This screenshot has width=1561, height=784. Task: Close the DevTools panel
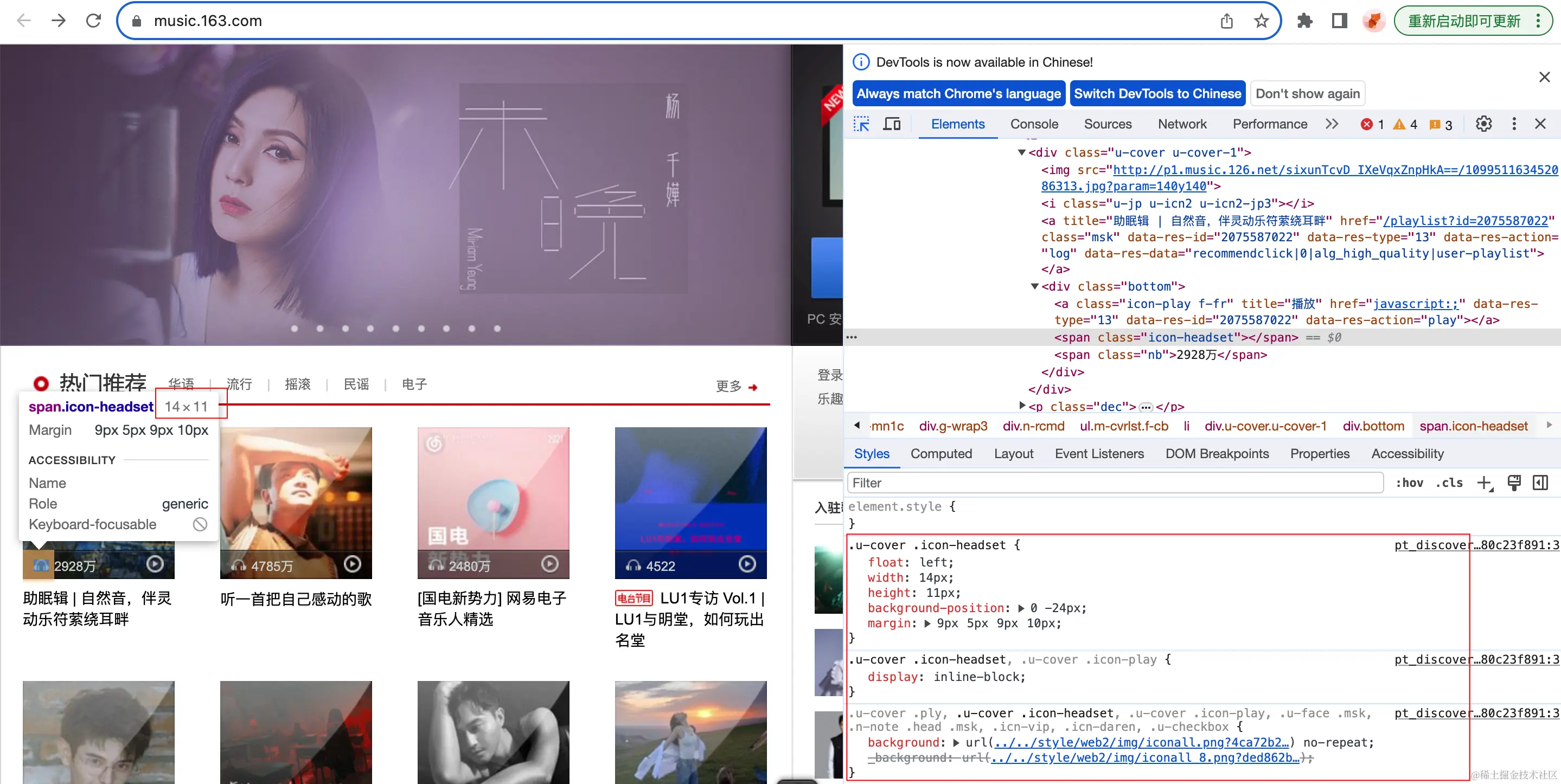click(1540, 124)
